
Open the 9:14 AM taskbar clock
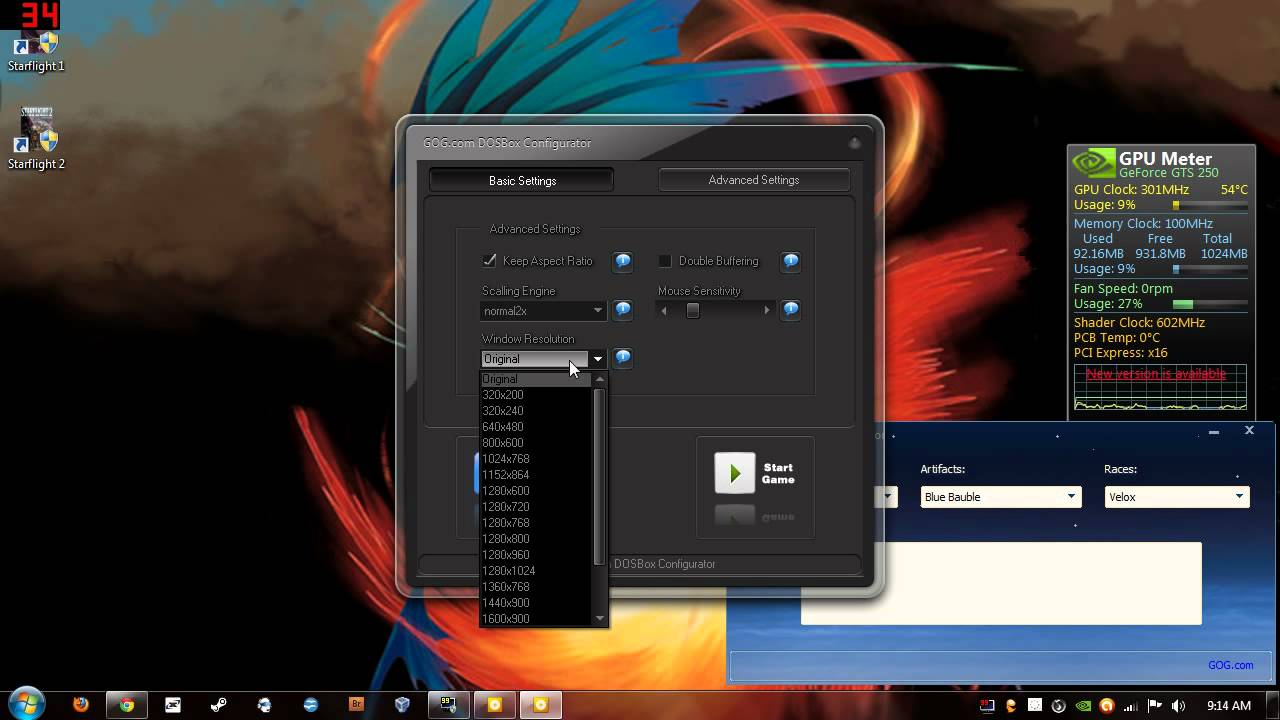(x=1229, y=705)
